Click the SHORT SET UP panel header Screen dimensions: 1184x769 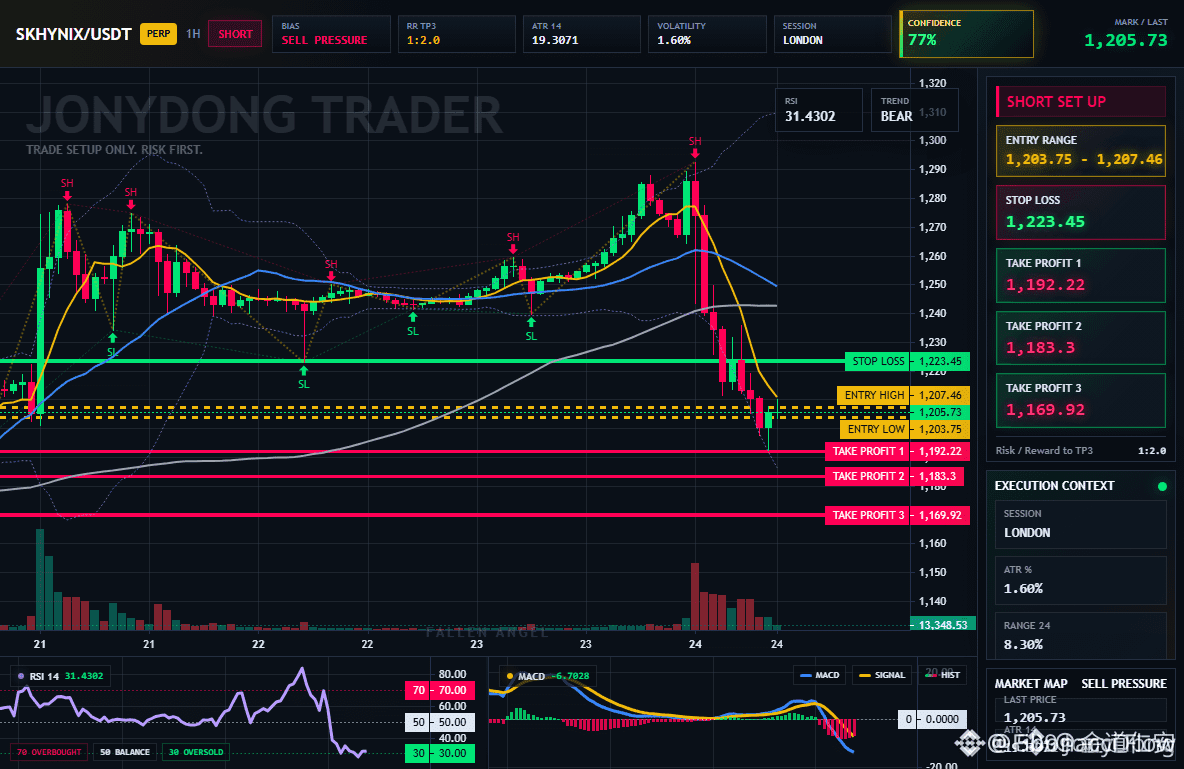point(1081,102)
